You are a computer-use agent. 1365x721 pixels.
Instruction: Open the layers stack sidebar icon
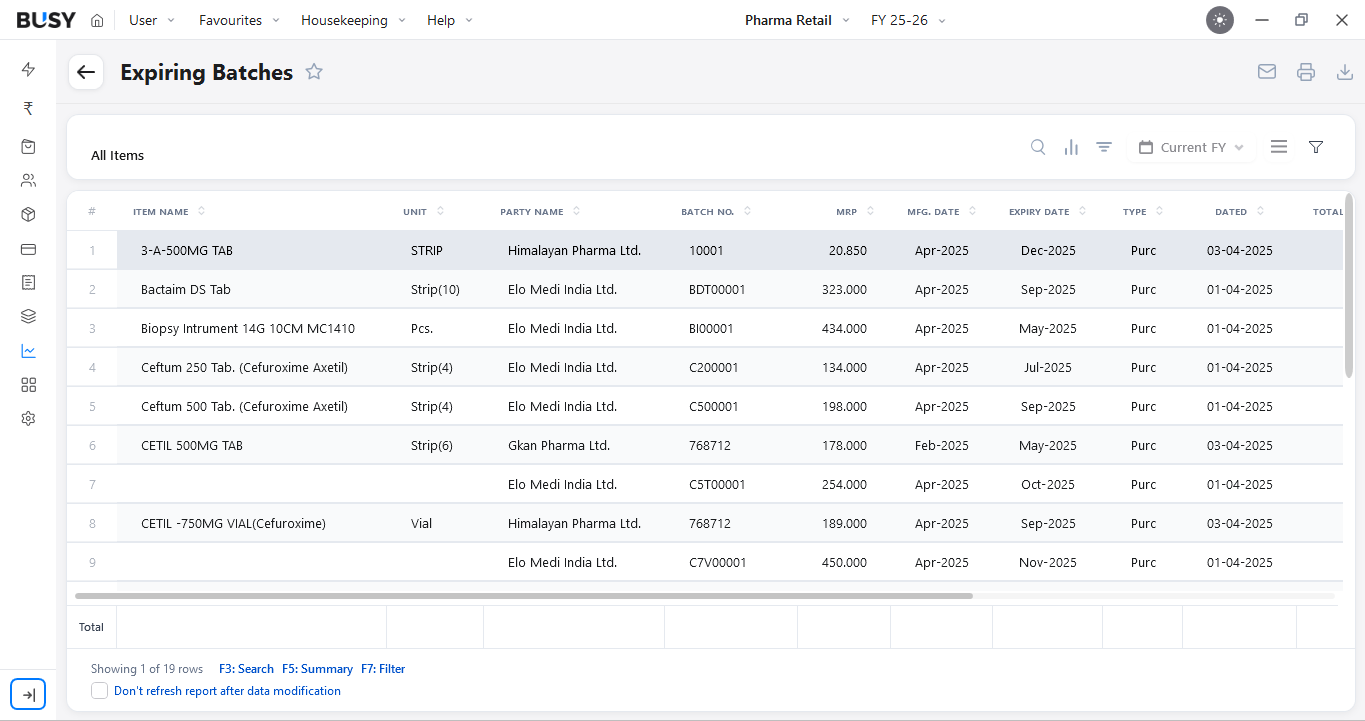coord(28,317)
